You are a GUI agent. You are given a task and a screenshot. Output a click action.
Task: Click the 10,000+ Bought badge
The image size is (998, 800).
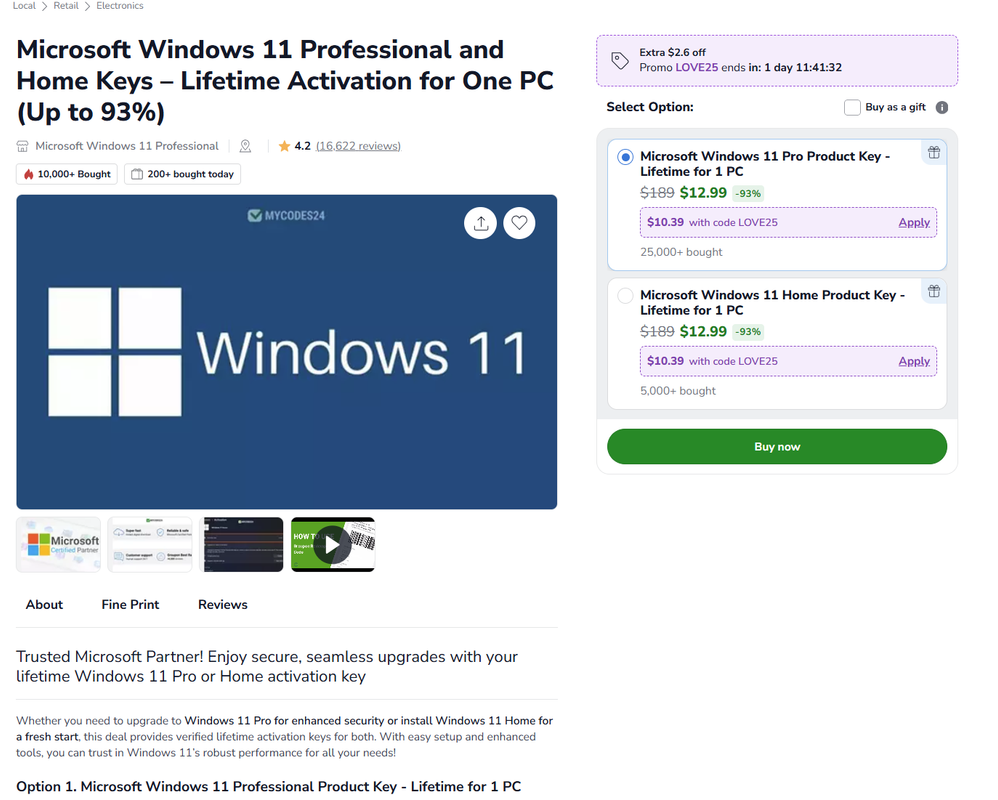pyautogui.click(x=67, y=174)
